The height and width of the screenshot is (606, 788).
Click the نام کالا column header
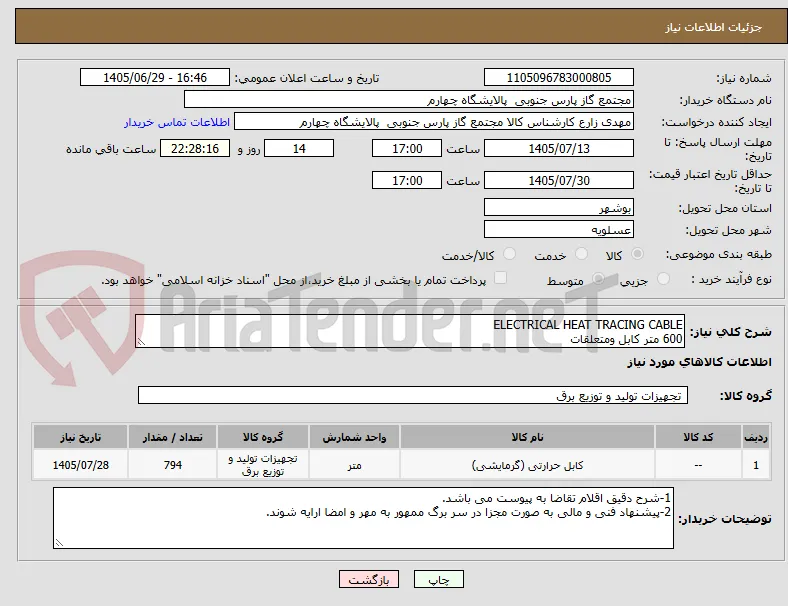click(527, 437)
